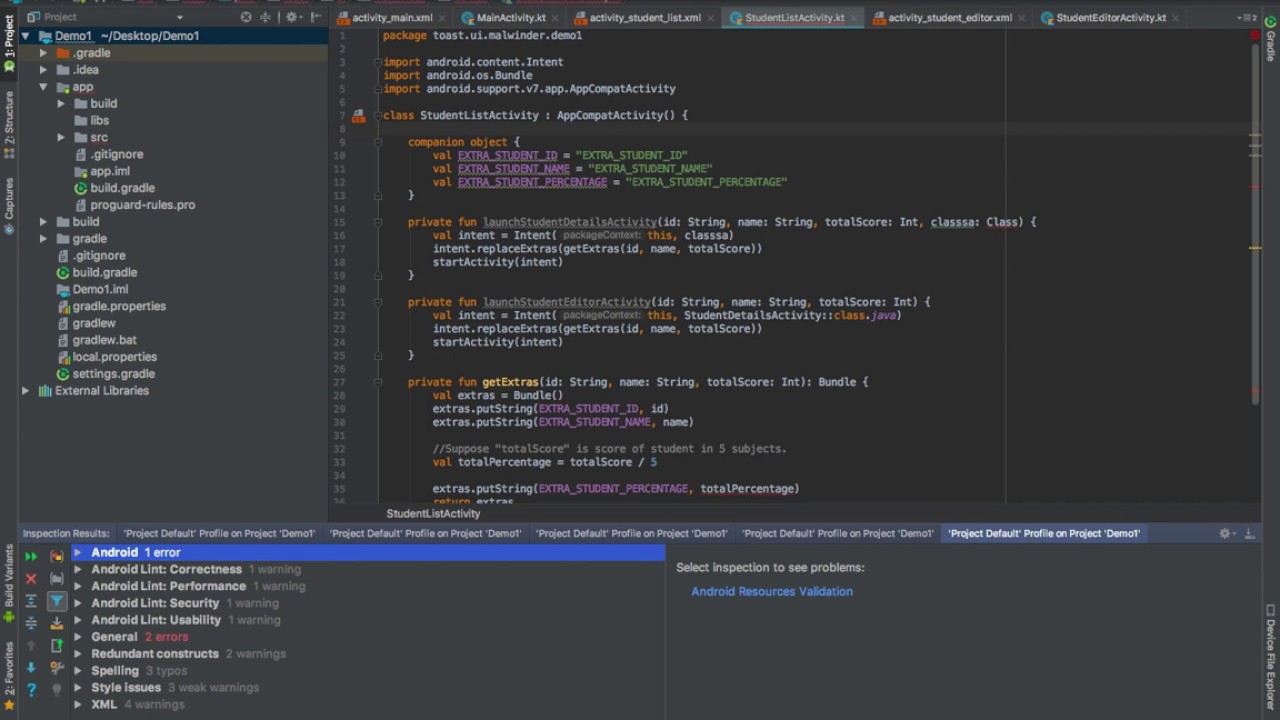Viewport: 1280px width, 720px height.
Task: Go to next problem down arrow
Action: click(x=31, y=667)
